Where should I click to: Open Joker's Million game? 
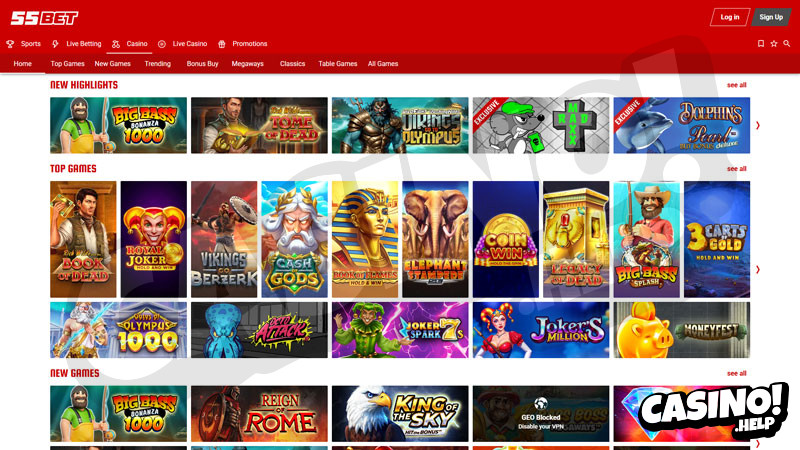coord(541,330)
